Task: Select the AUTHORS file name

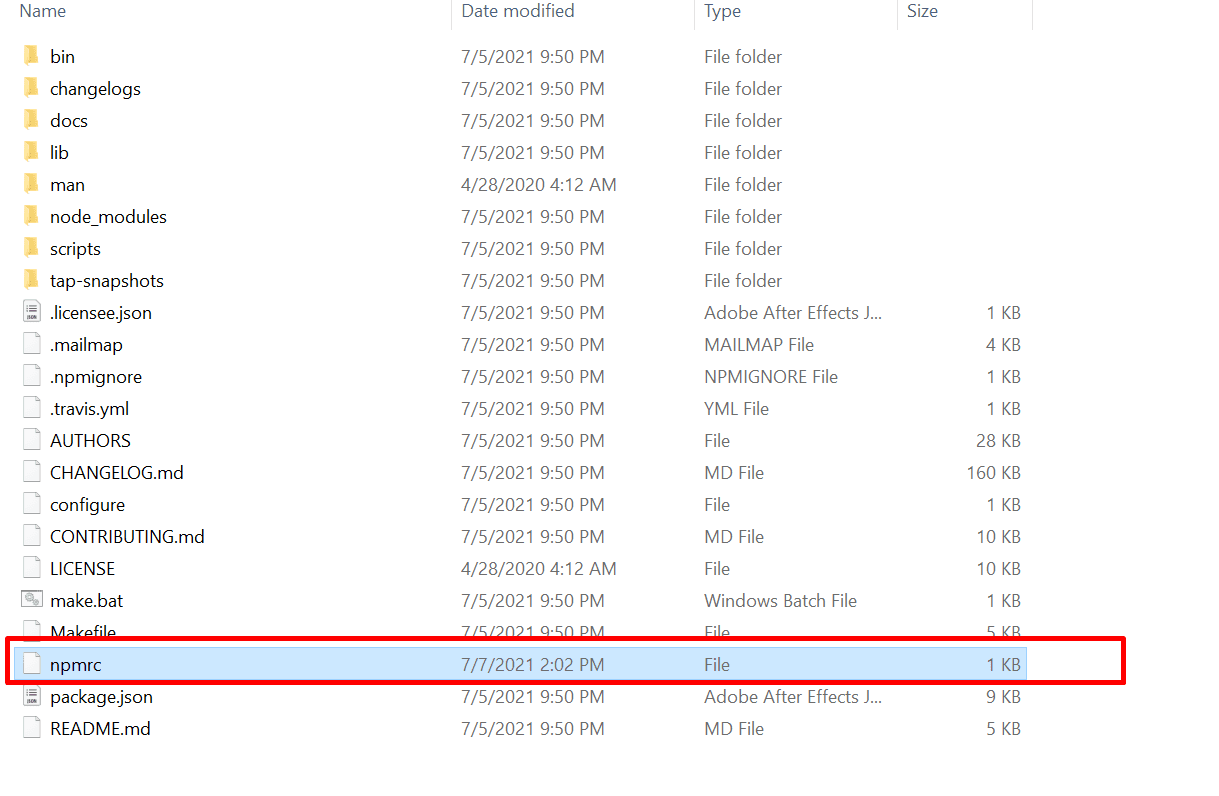Action: pos(90,441)
